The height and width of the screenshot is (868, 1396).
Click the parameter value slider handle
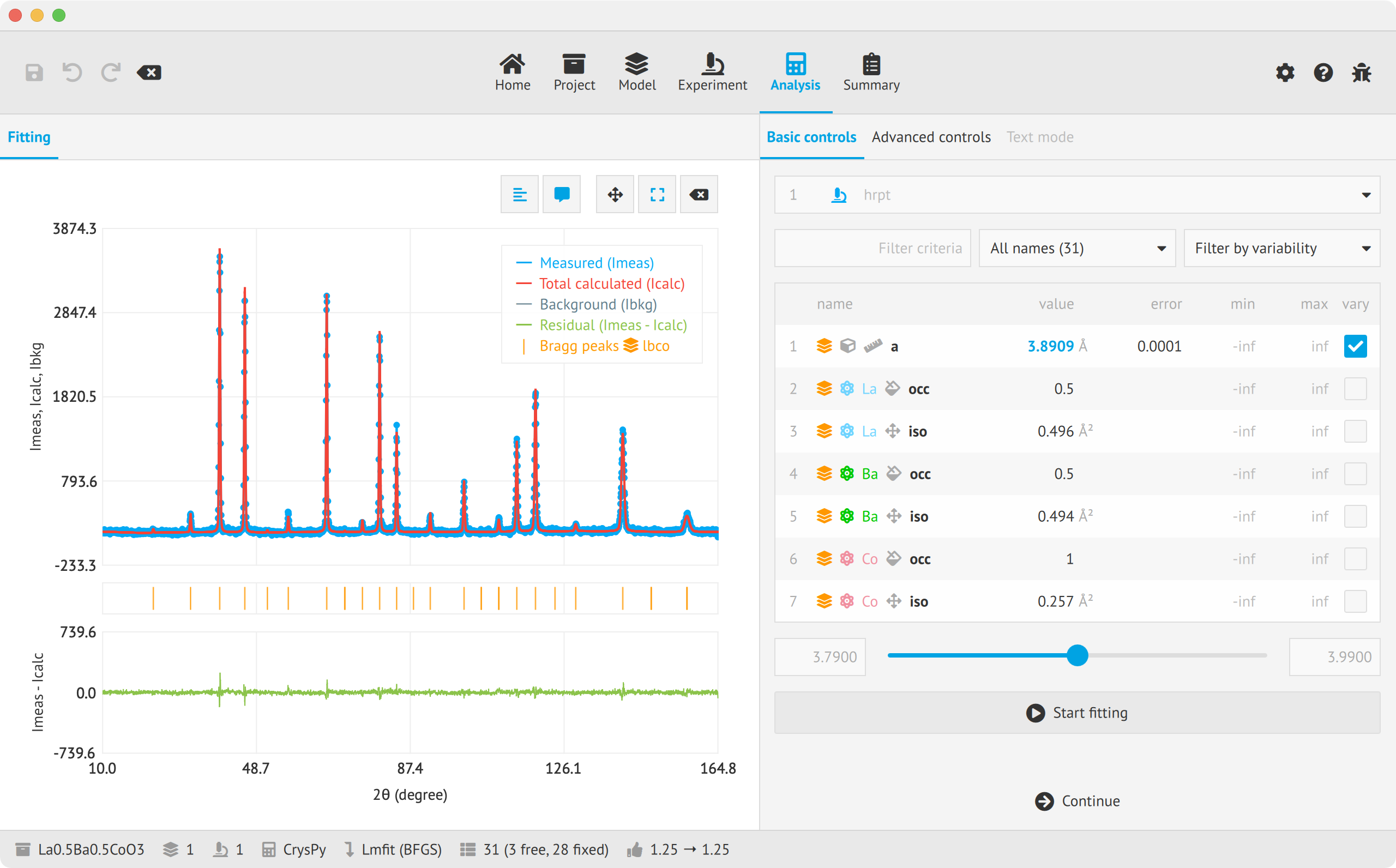(1078, 655)
